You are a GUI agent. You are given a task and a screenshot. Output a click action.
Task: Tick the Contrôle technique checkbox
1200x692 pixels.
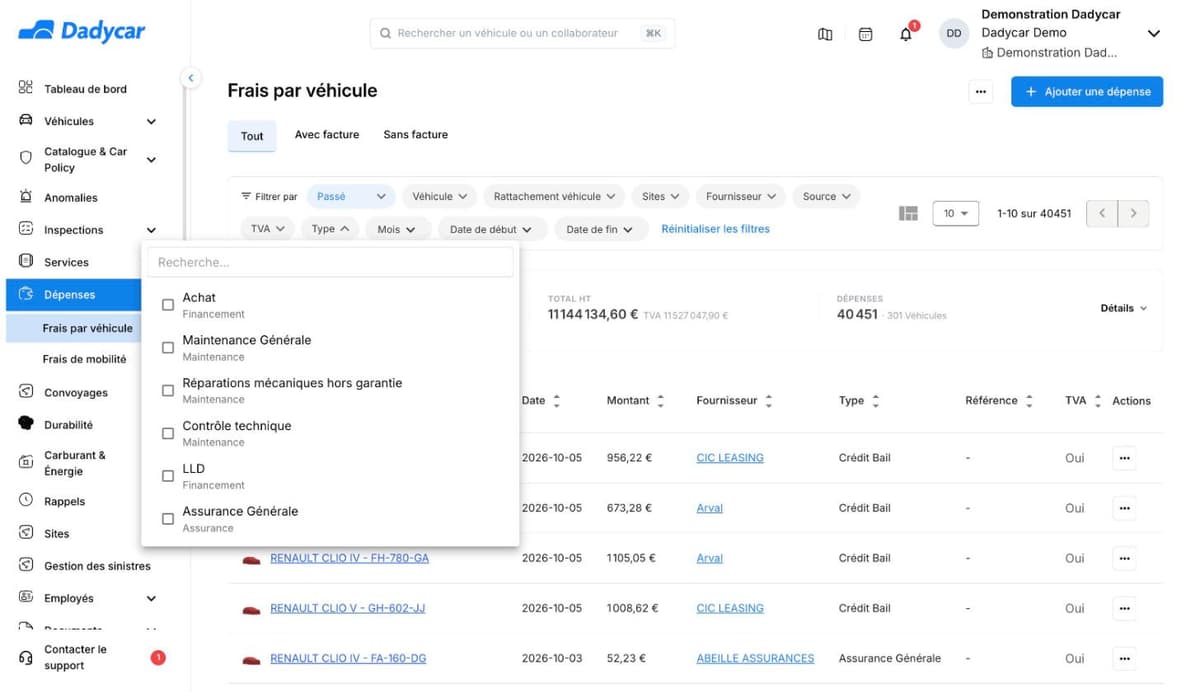[168, 433]
